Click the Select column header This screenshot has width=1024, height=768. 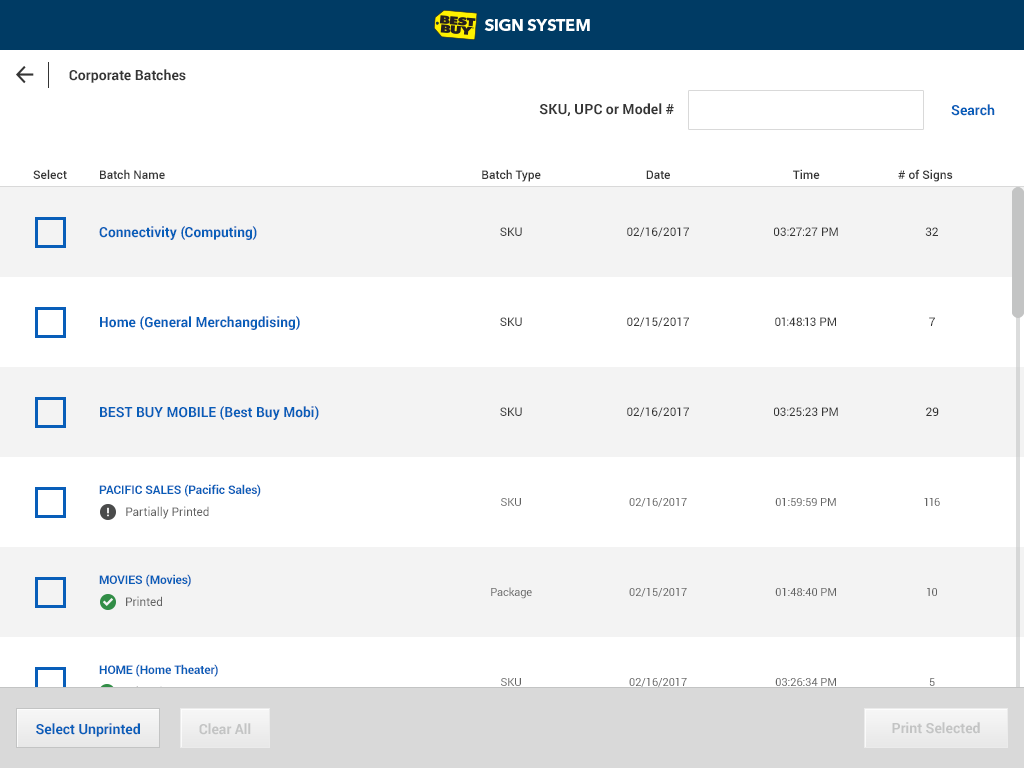pos(50,175)
